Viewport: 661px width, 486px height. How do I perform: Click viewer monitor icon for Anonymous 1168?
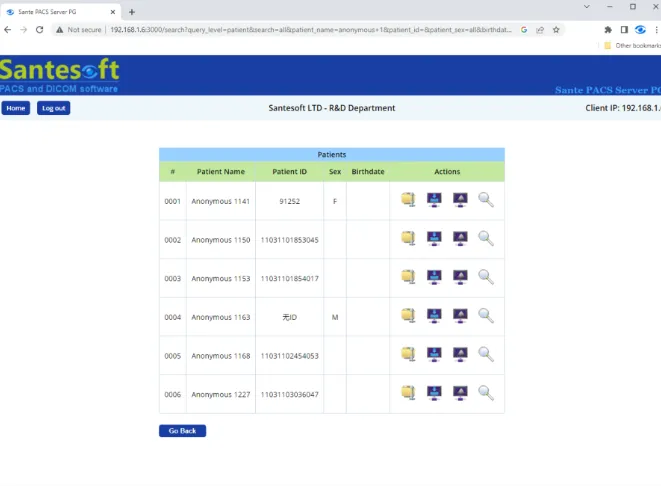point(460,354)
